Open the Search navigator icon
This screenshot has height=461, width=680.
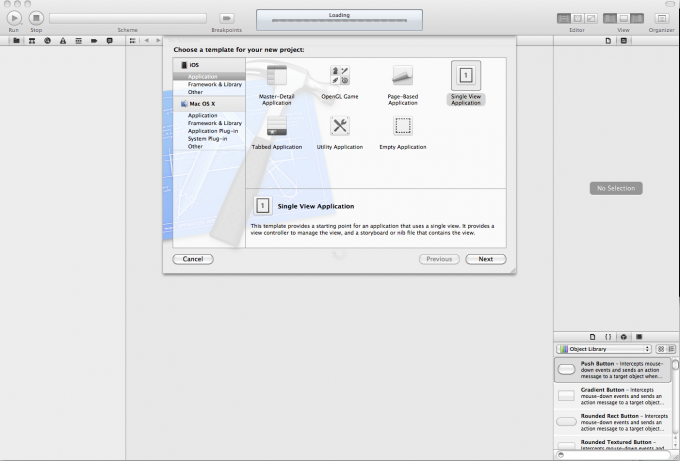point(47,40)
